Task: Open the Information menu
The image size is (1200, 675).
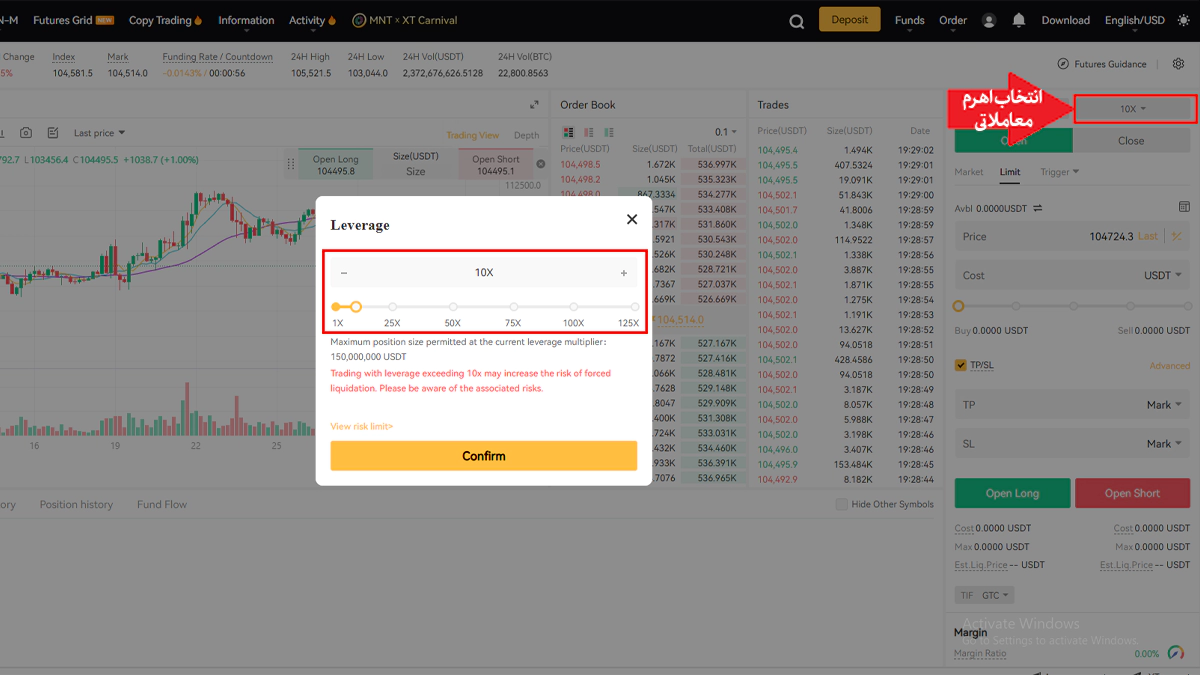Action: (x=246, y=20)
